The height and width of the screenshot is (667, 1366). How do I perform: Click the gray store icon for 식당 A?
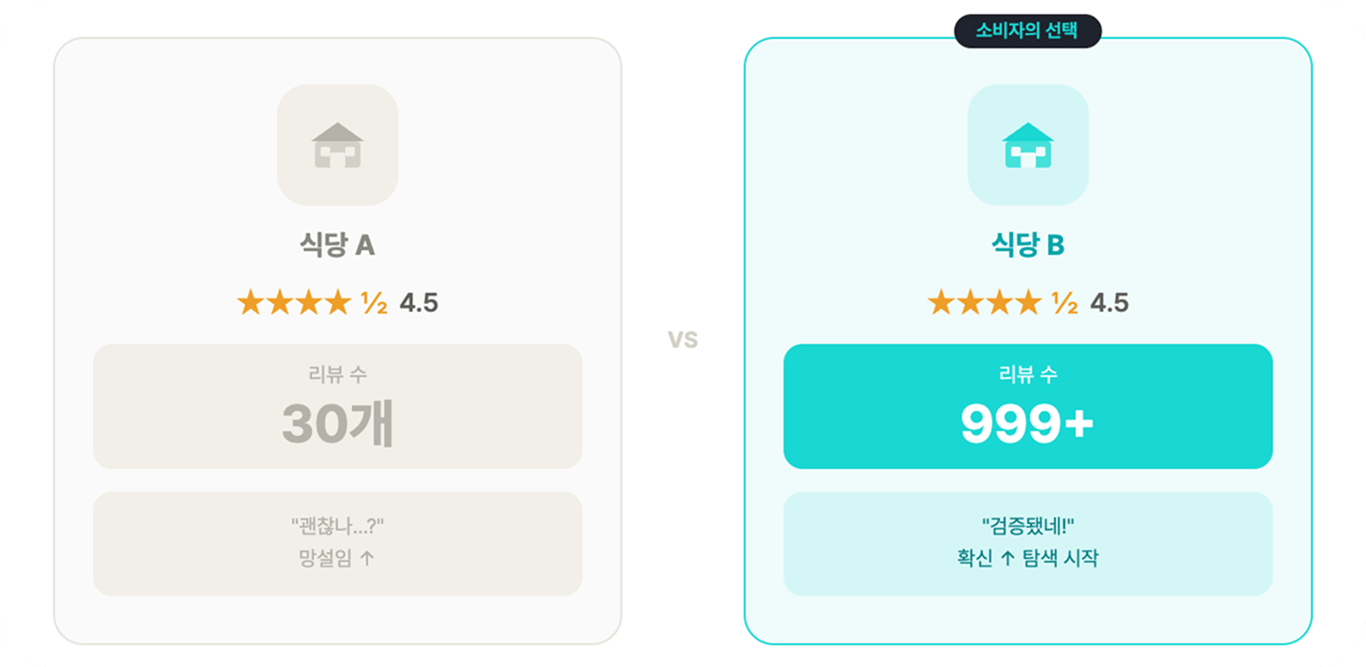[337, 145]
